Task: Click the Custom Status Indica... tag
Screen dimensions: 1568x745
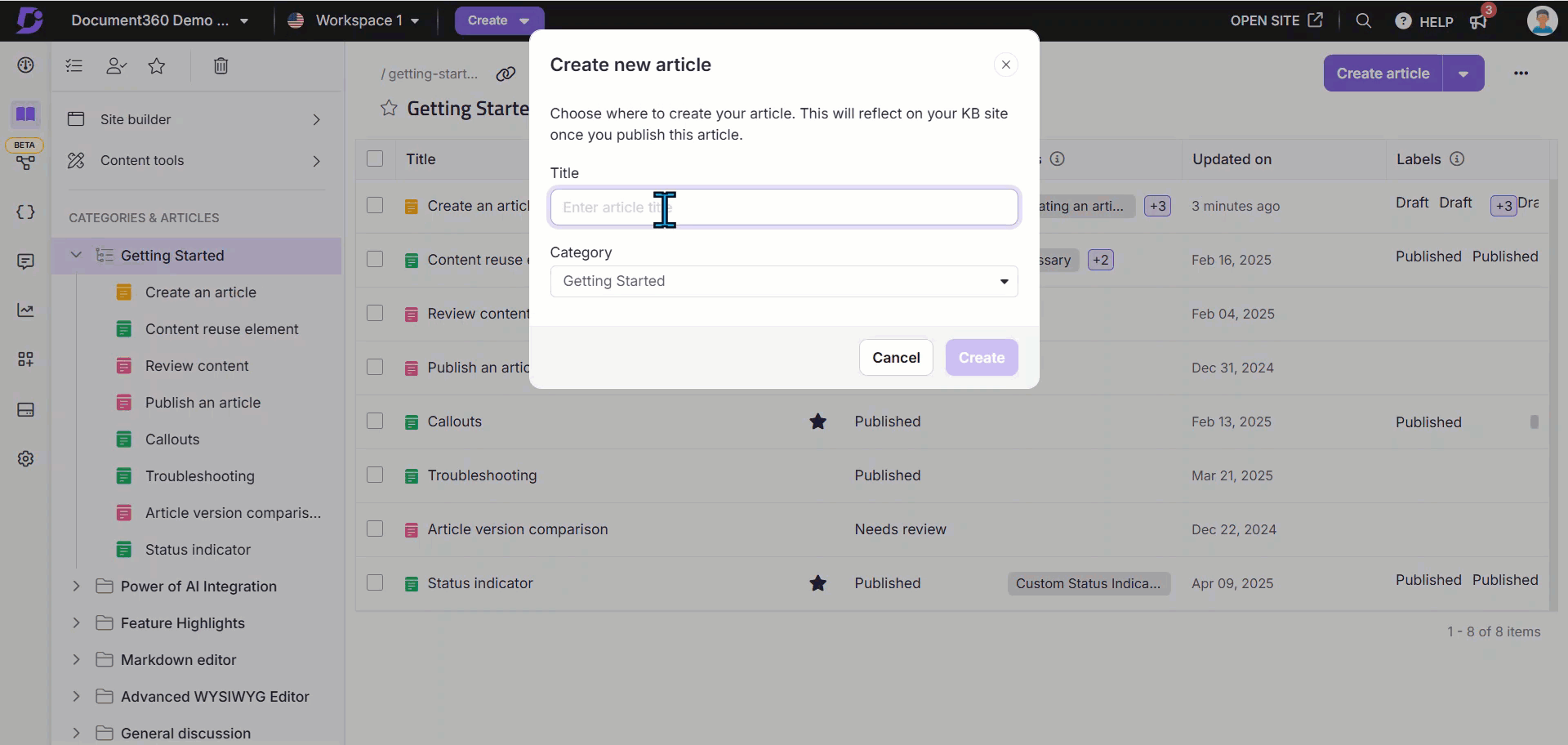Action: click(1089, 583)
